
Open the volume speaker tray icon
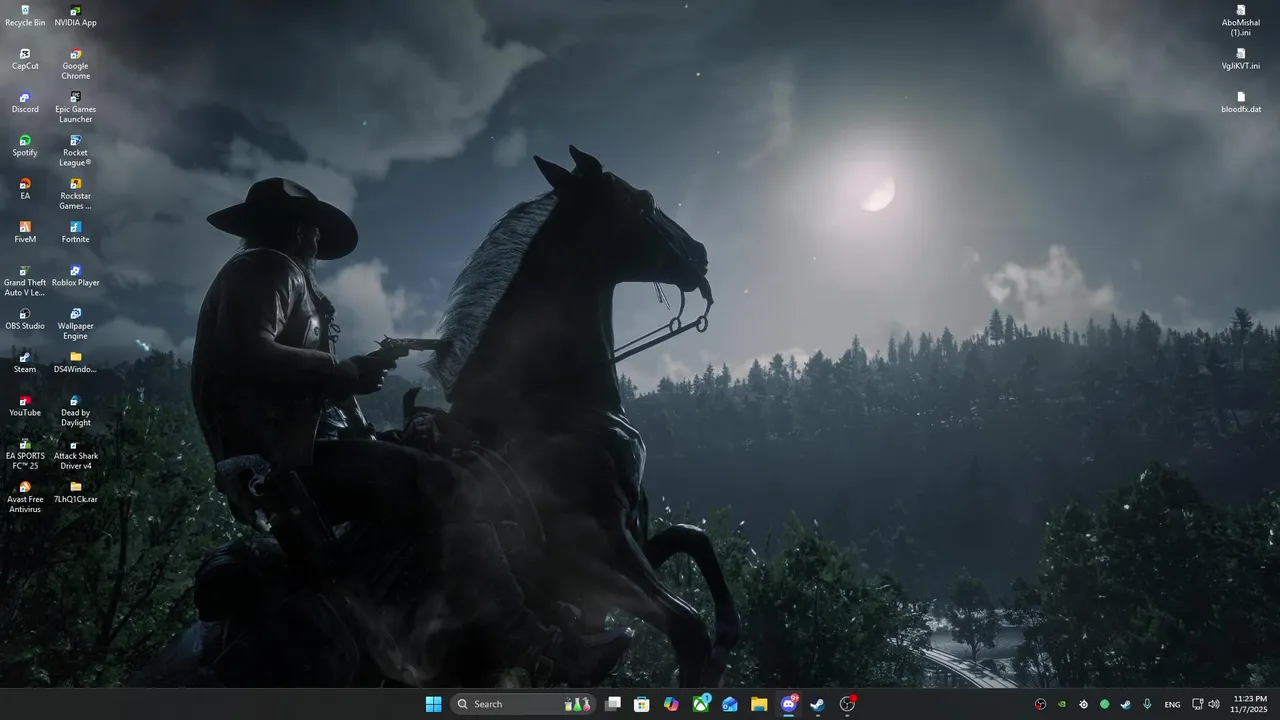1214,704
